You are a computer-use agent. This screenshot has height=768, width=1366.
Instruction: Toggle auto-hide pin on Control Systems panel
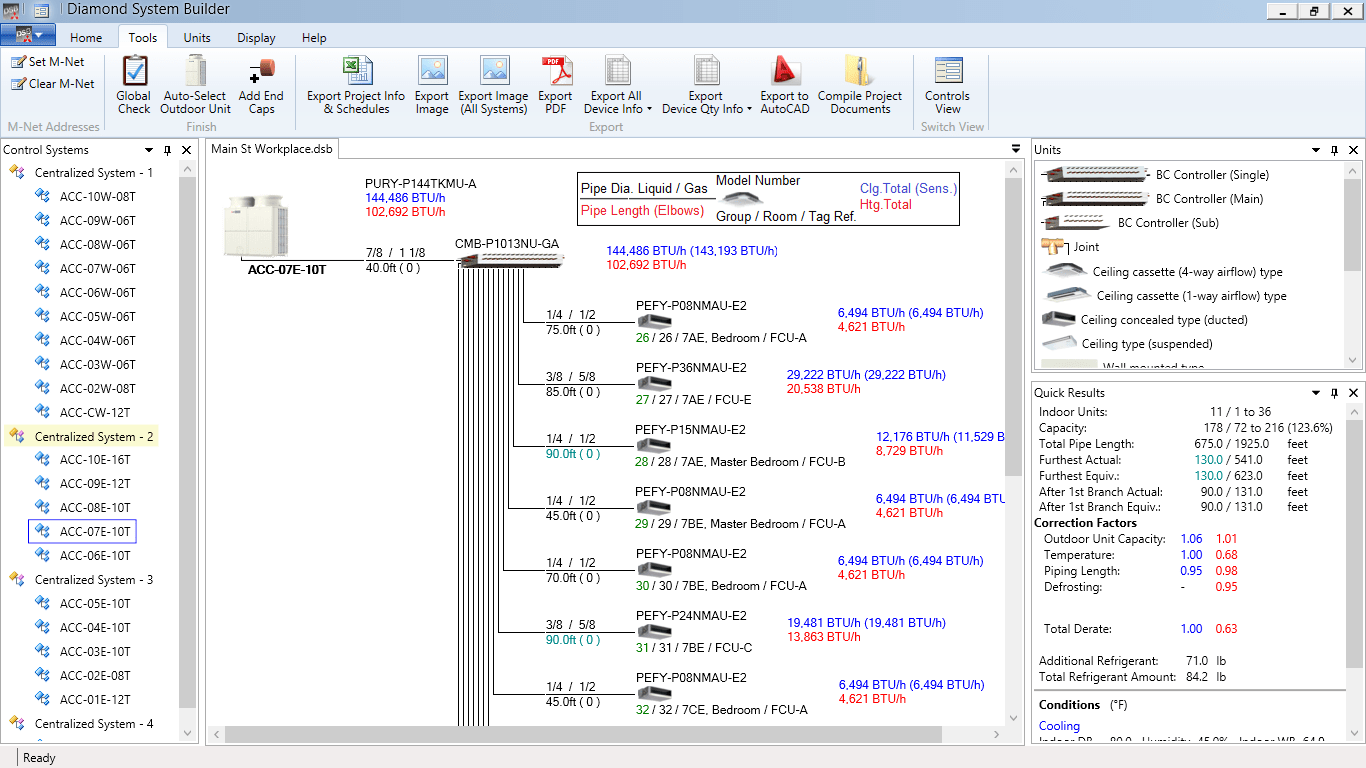click(169, 149)
